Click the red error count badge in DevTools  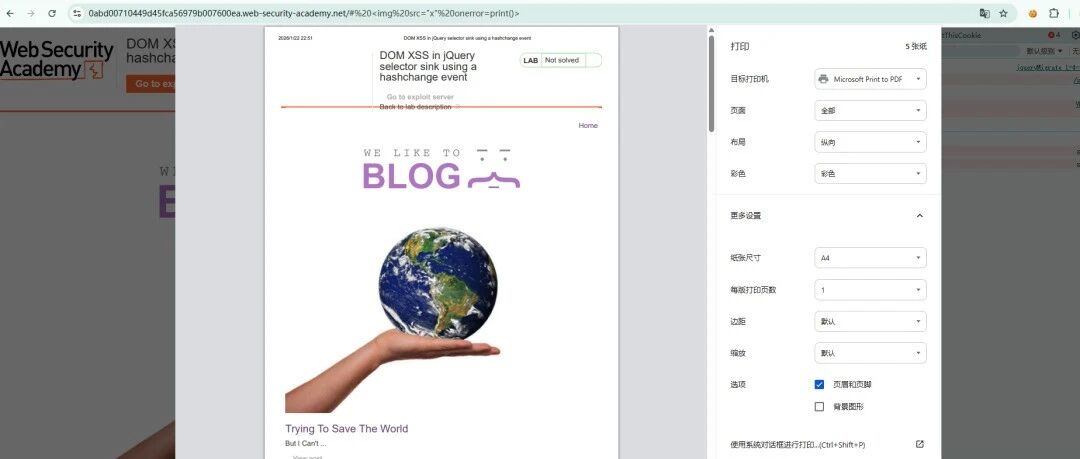pyautogui.click(x=1054, y=35)
